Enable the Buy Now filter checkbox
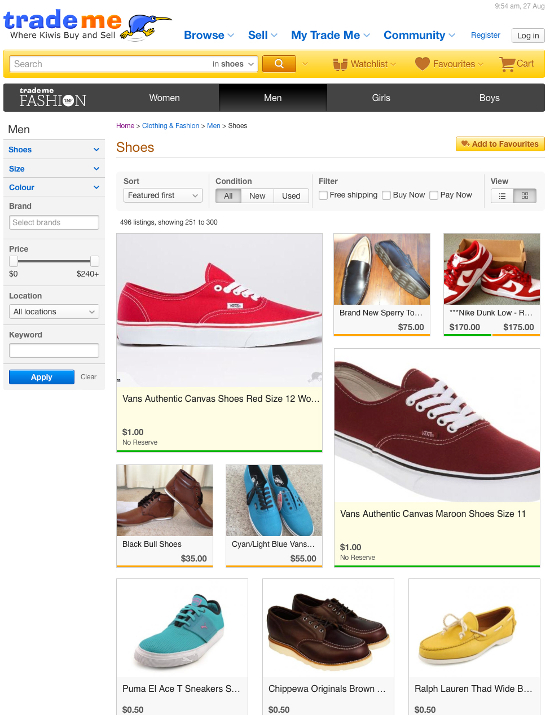The image size is (550, 715). point(386,195)
